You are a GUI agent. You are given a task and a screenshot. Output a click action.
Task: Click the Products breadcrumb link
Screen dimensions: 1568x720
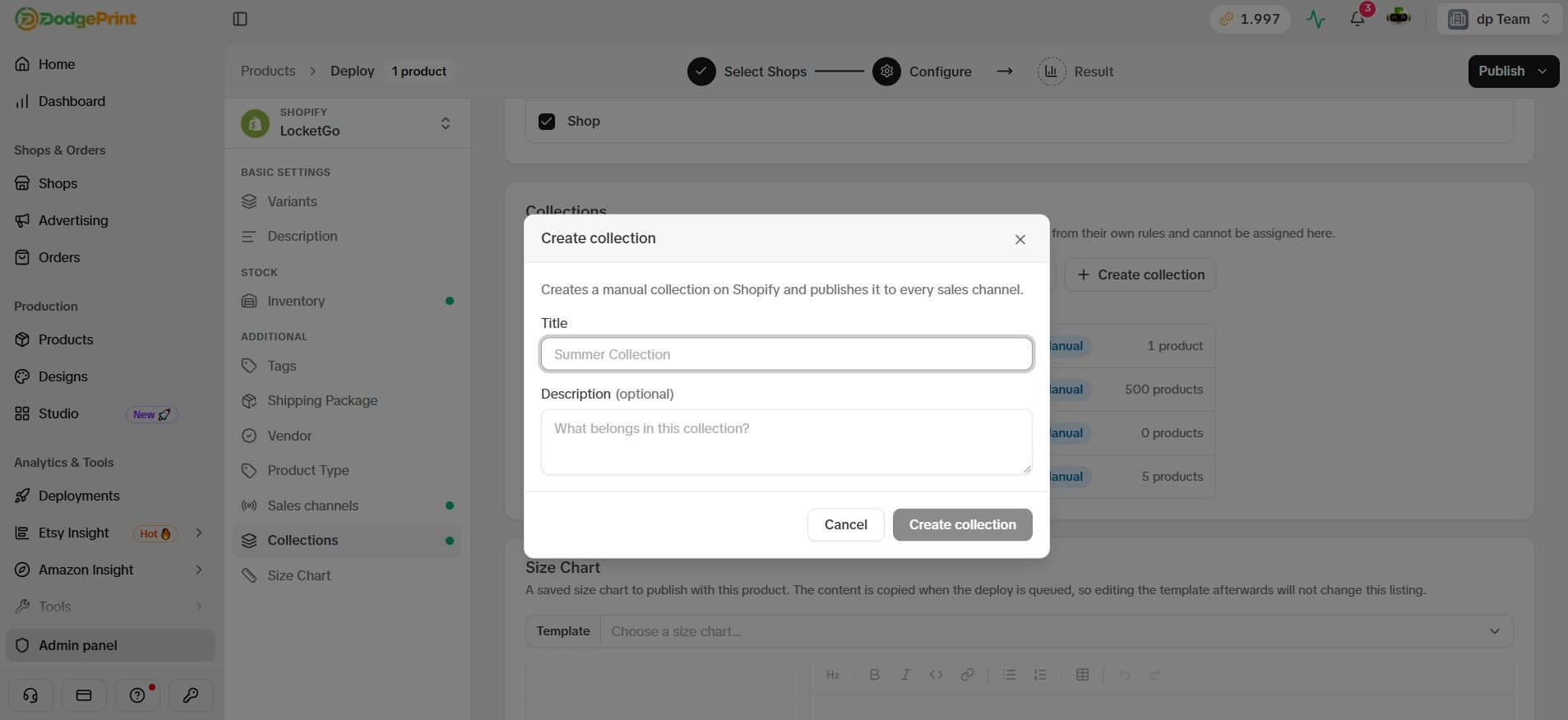pos(268,72)
